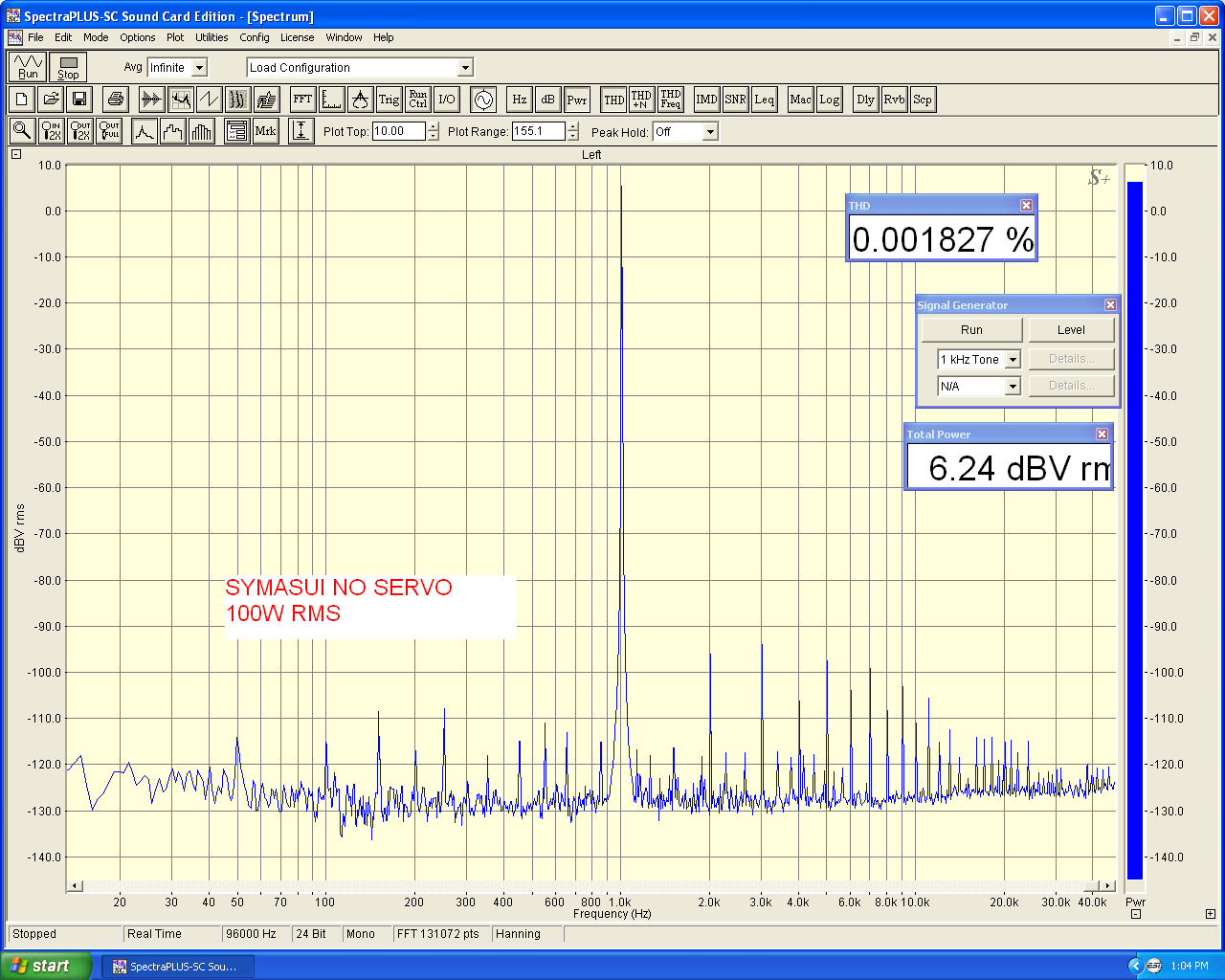Toggle the IMD measurement

coord(706,99)
